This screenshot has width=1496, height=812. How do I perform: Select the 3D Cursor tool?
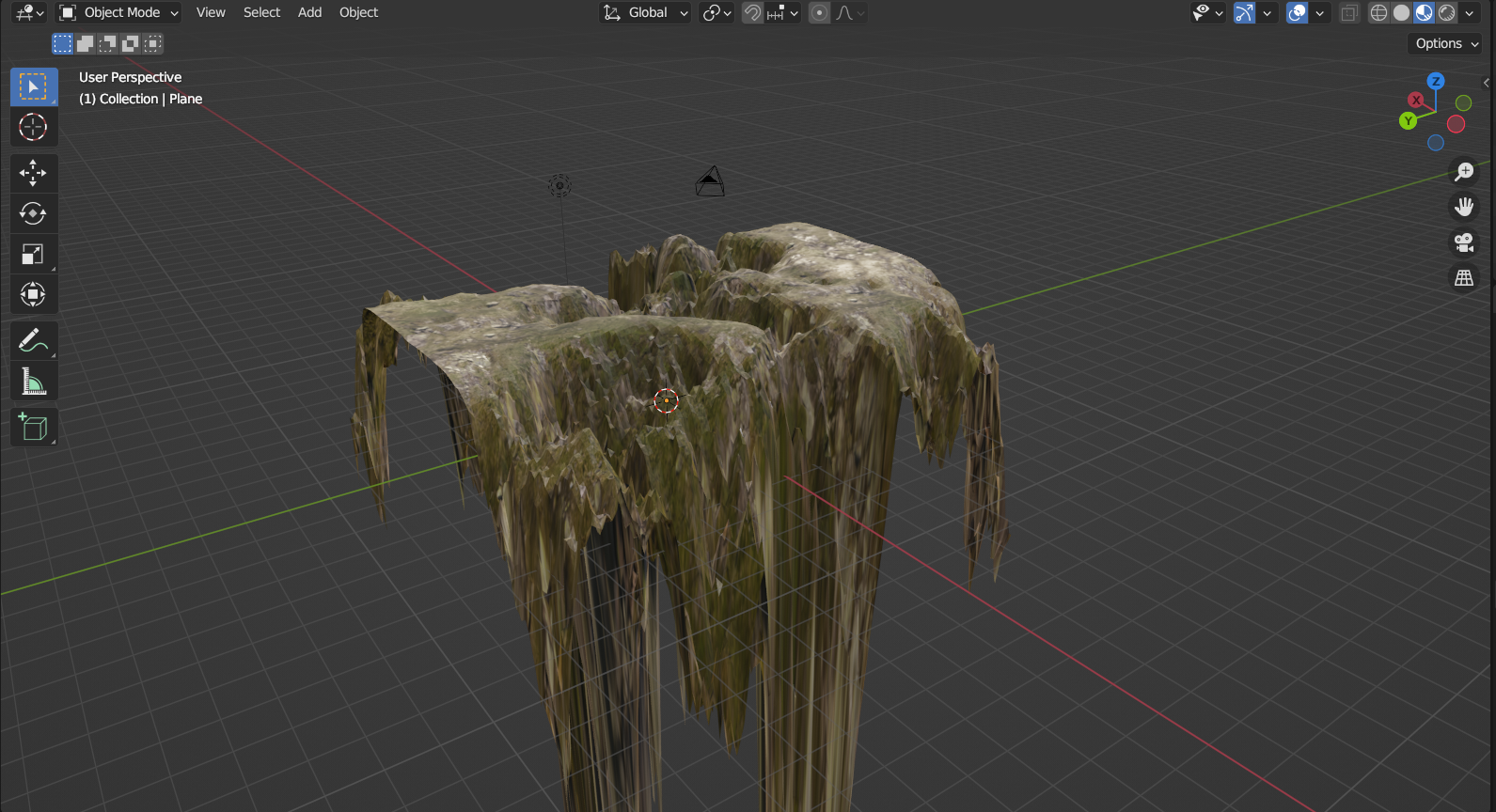coord(33,127)
